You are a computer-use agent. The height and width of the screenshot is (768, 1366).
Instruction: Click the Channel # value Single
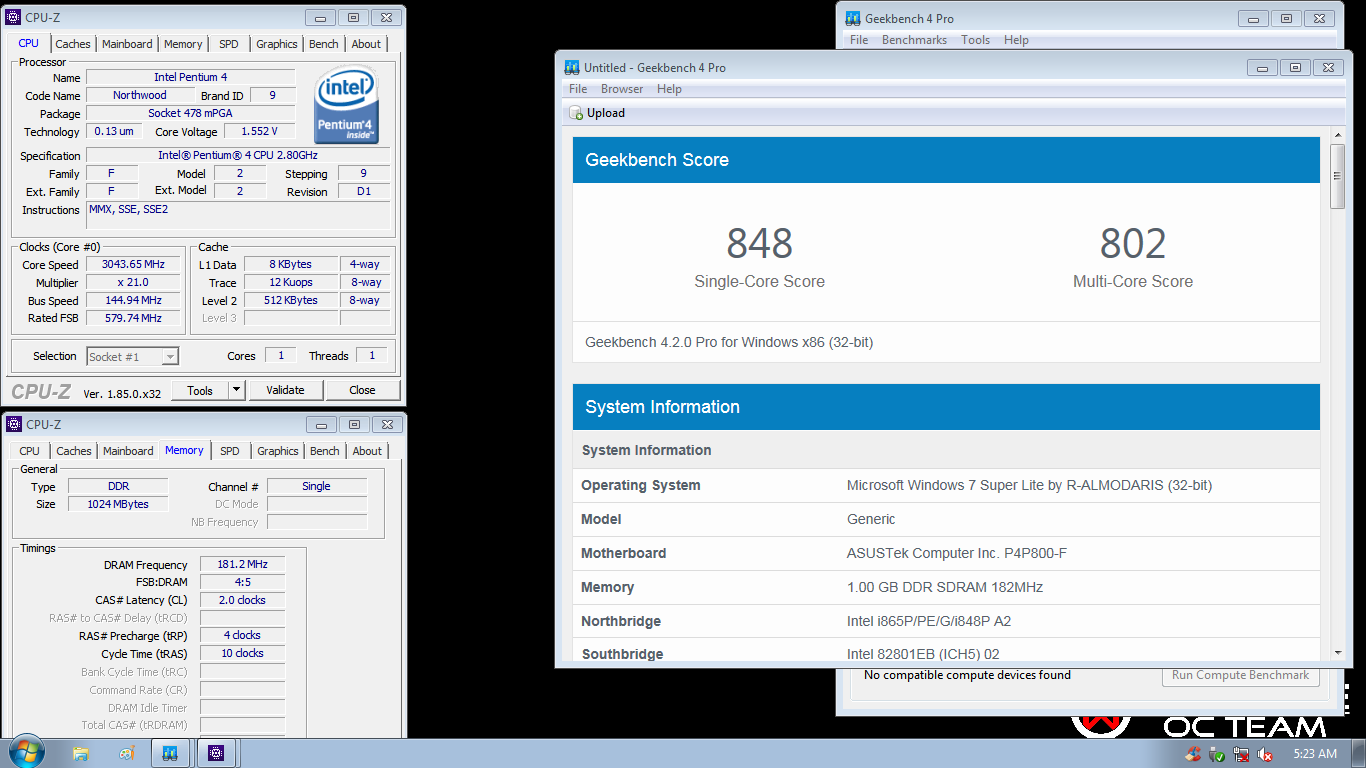[x=316, y=486]
